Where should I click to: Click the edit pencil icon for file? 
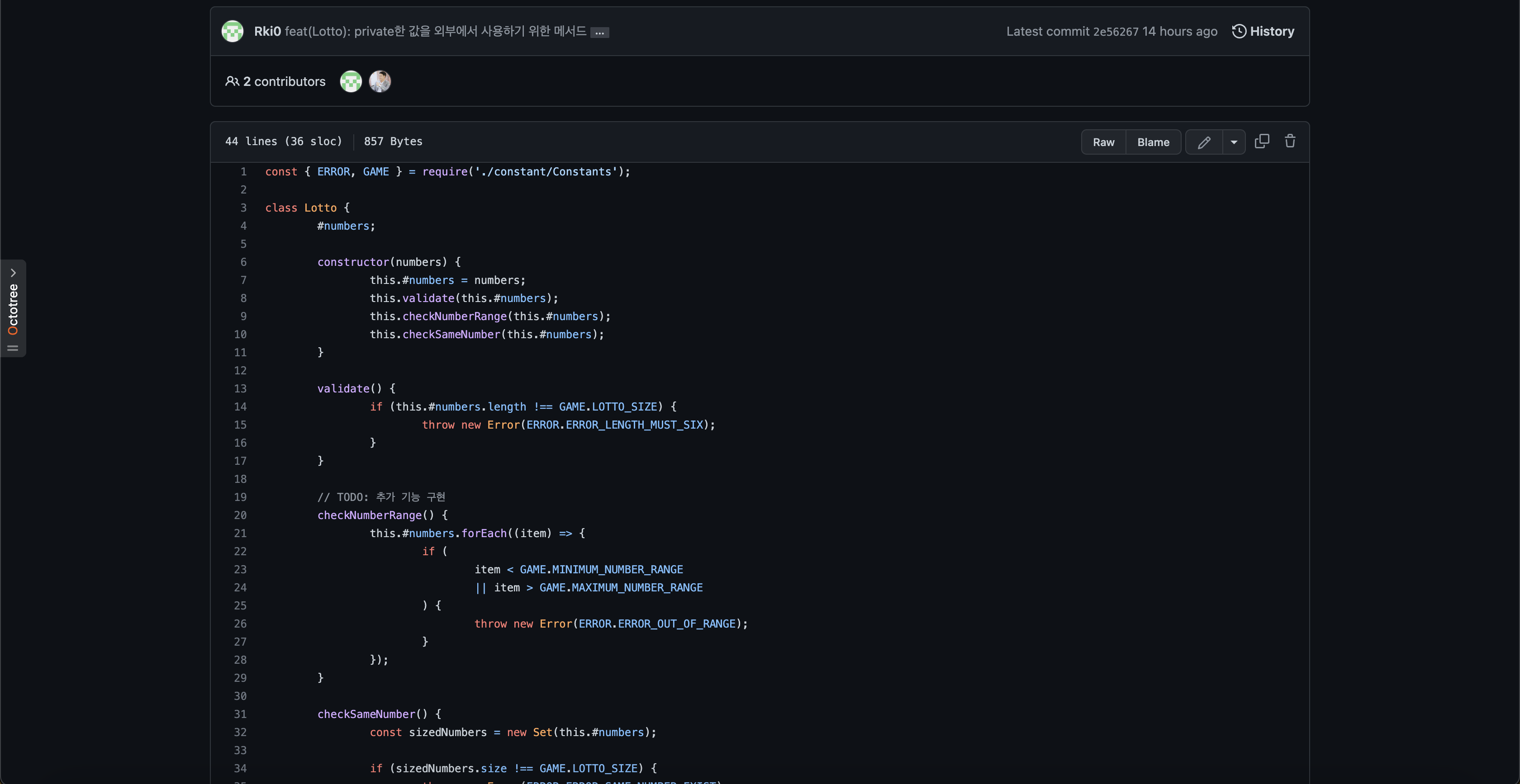pyautogui.click(x=1204, y=142)
